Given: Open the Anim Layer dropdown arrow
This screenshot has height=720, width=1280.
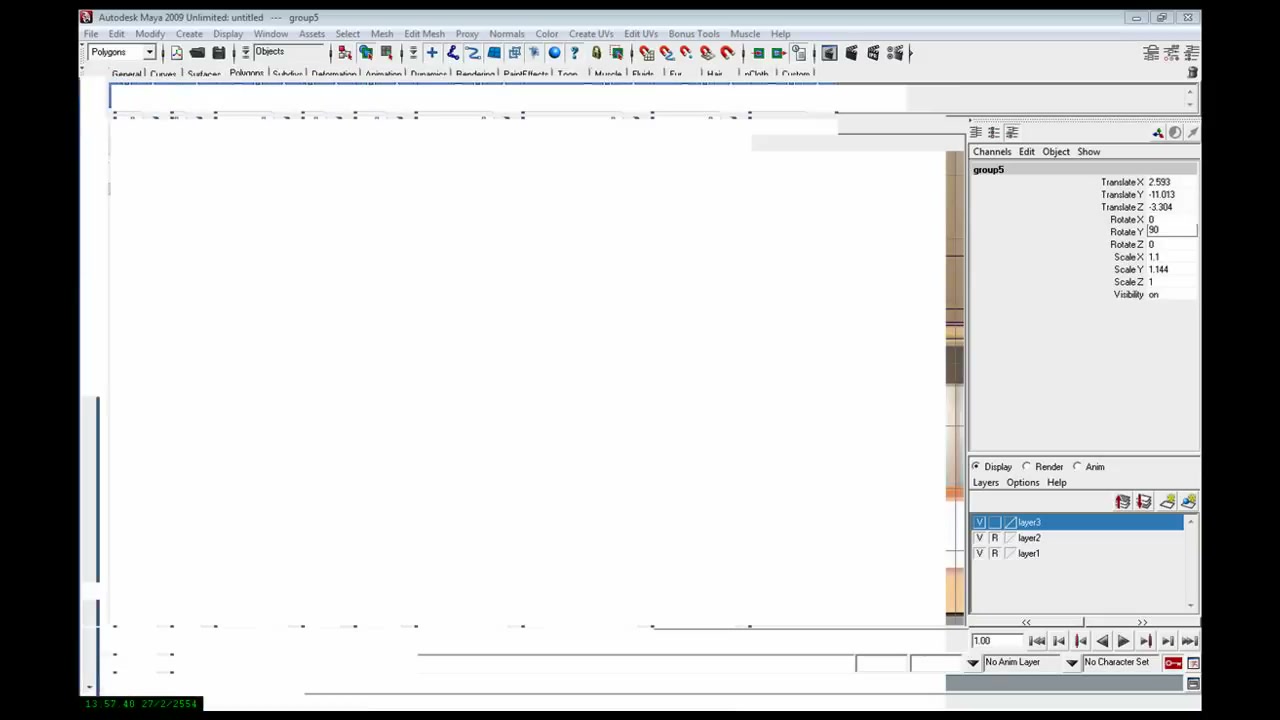Looking at the screenshot, I should click(x=973, y=662).
